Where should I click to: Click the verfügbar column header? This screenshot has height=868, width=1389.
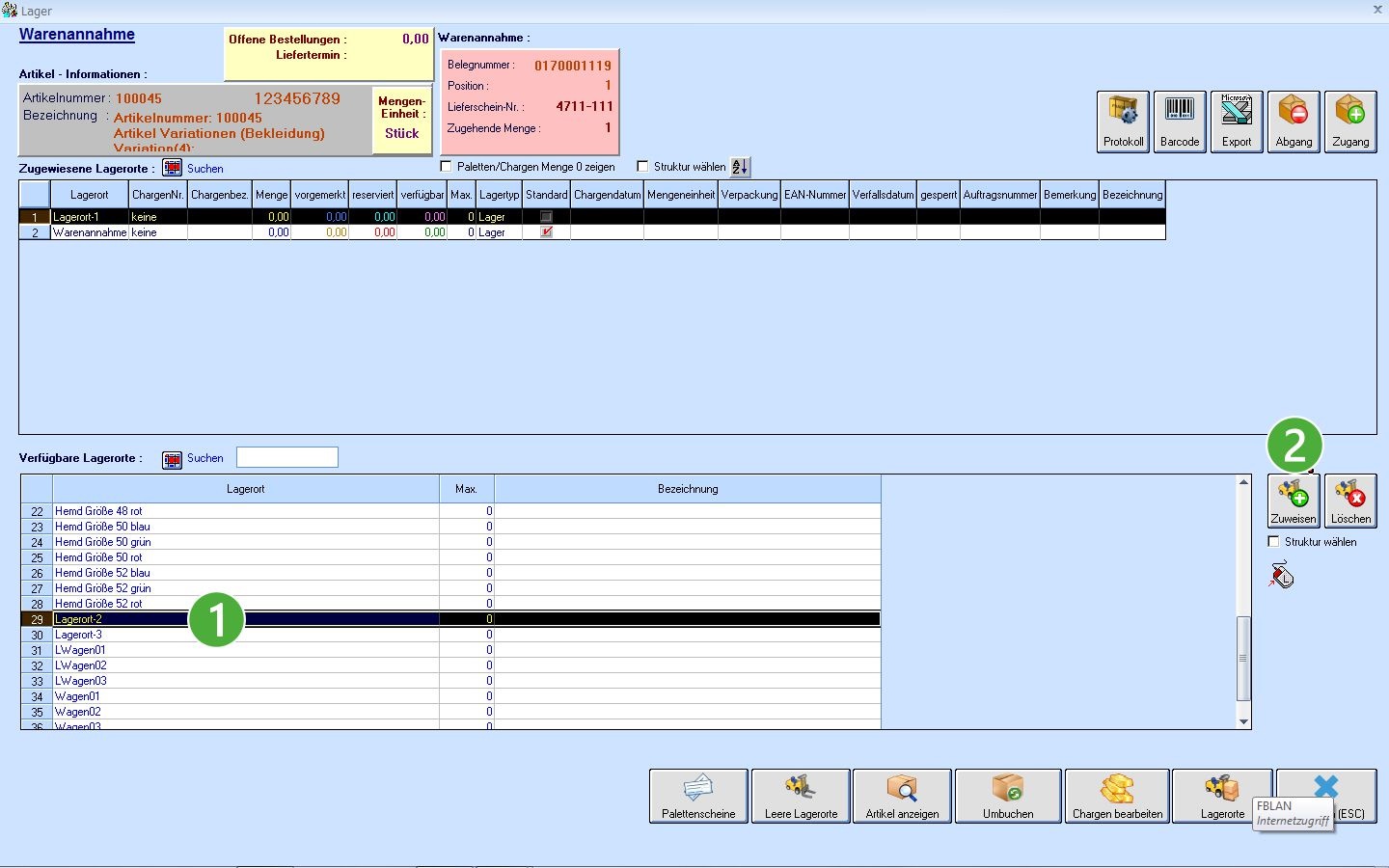(x=422, y=195)
